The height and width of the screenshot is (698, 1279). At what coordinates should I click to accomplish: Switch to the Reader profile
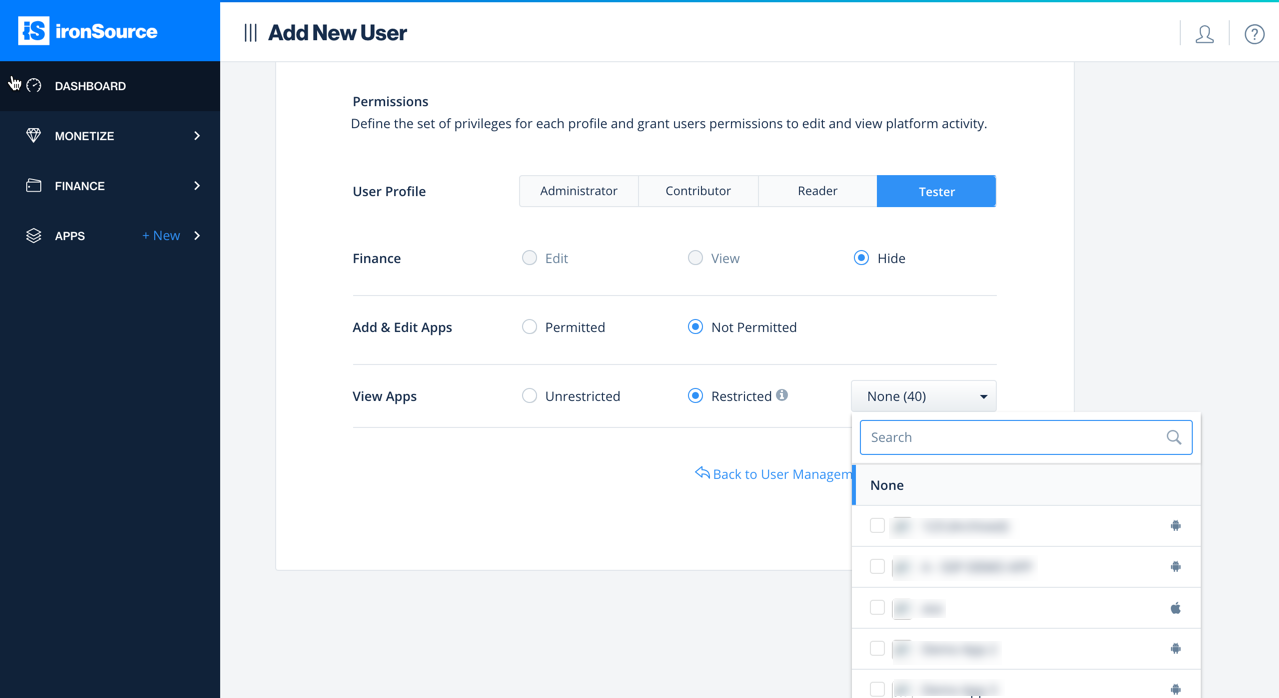pos(817,190)
